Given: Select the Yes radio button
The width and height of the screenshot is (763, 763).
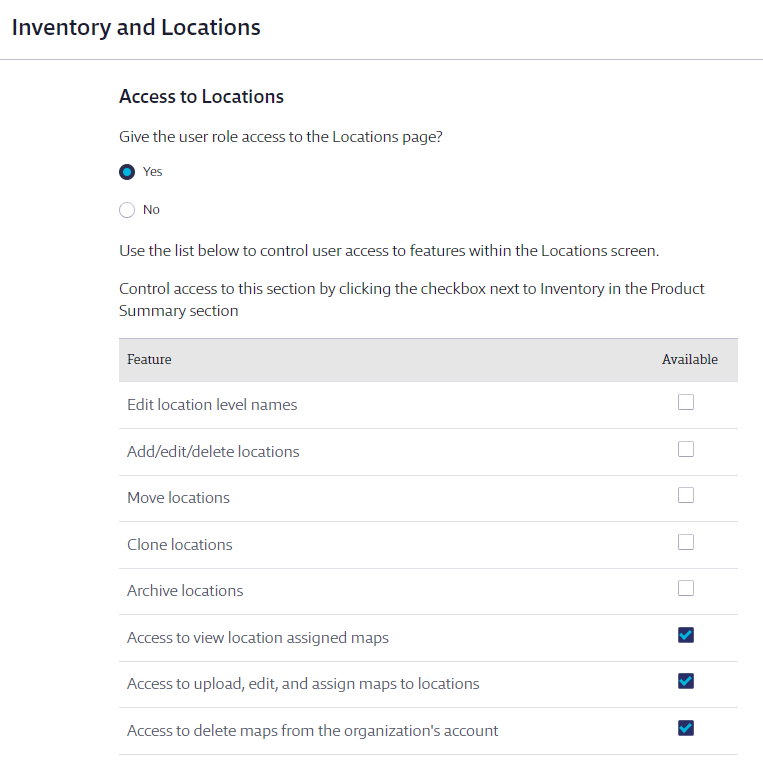Looking at the screenshot, I should coord(127,172).
